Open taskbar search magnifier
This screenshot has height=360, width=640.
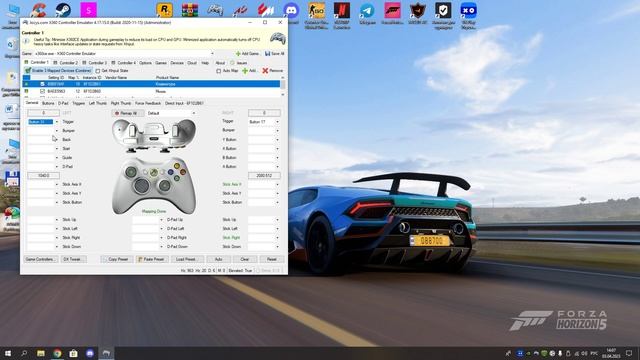point(24,353)
